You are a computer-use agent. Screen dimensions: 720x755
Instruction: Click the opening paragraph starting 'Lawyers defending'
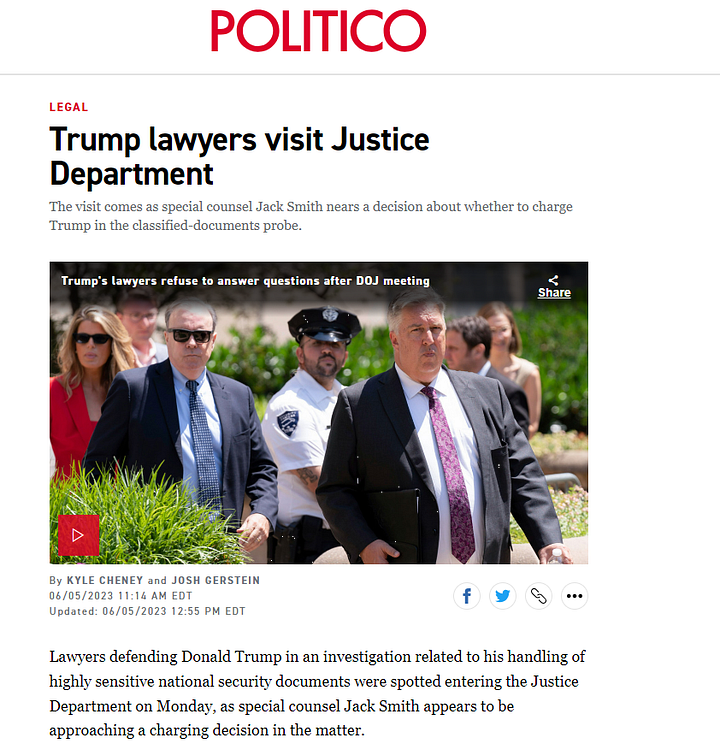pyautogui.click(x=317, y=693)
